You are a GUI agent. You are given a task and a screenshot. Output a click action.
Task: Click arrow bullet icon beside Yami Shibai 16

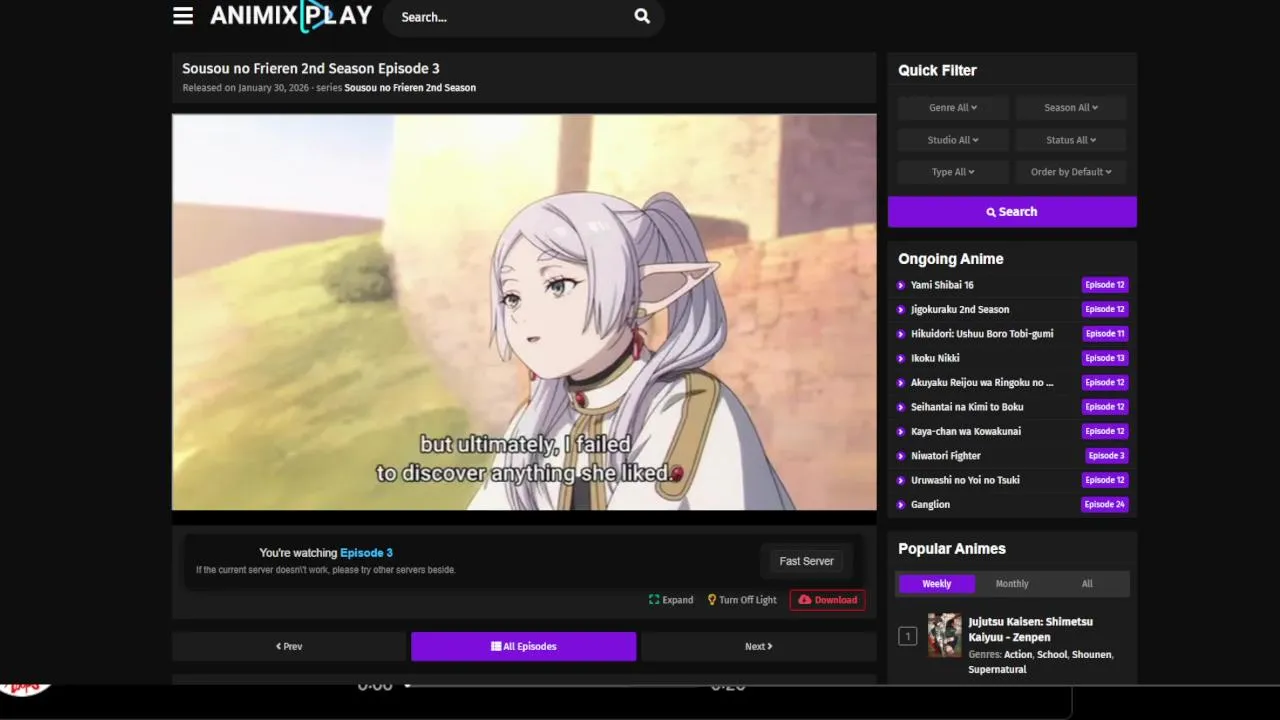click(901, 285)
